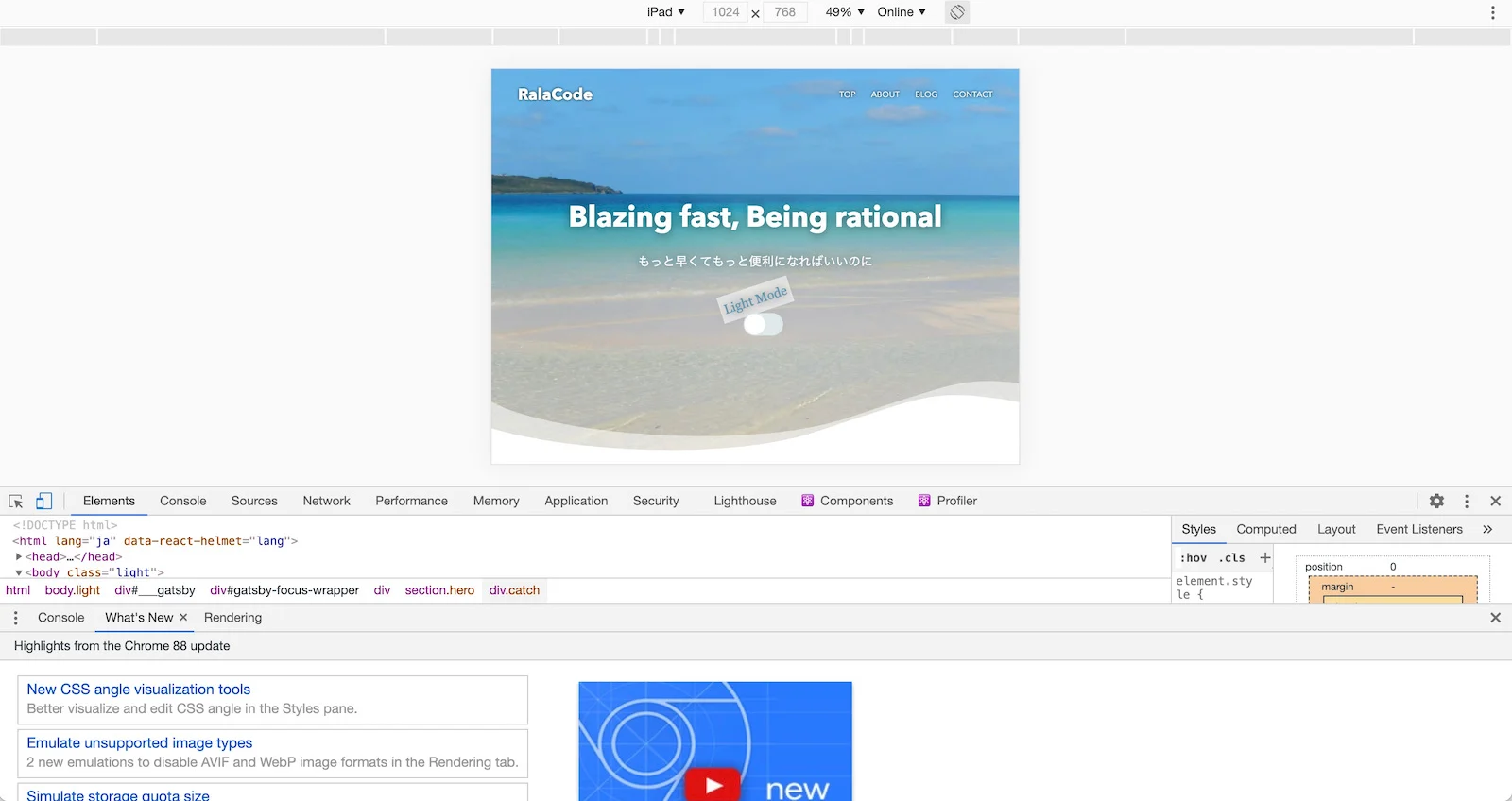1512x801 pixels.
Task: Open Emulate unsupported image types link
Action: 140,744
